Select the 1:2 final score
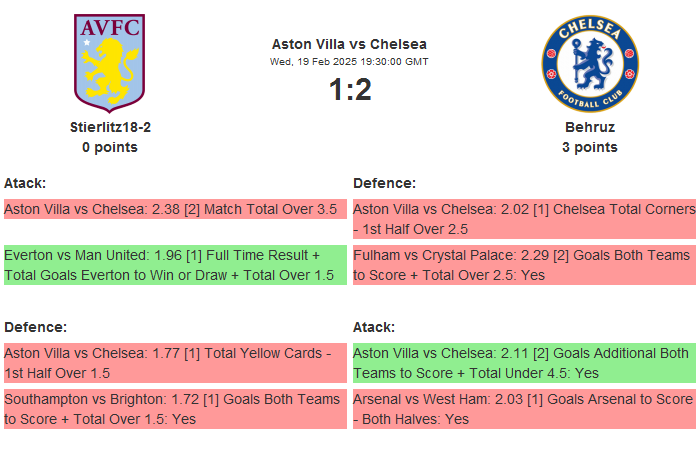 (349, 90)
